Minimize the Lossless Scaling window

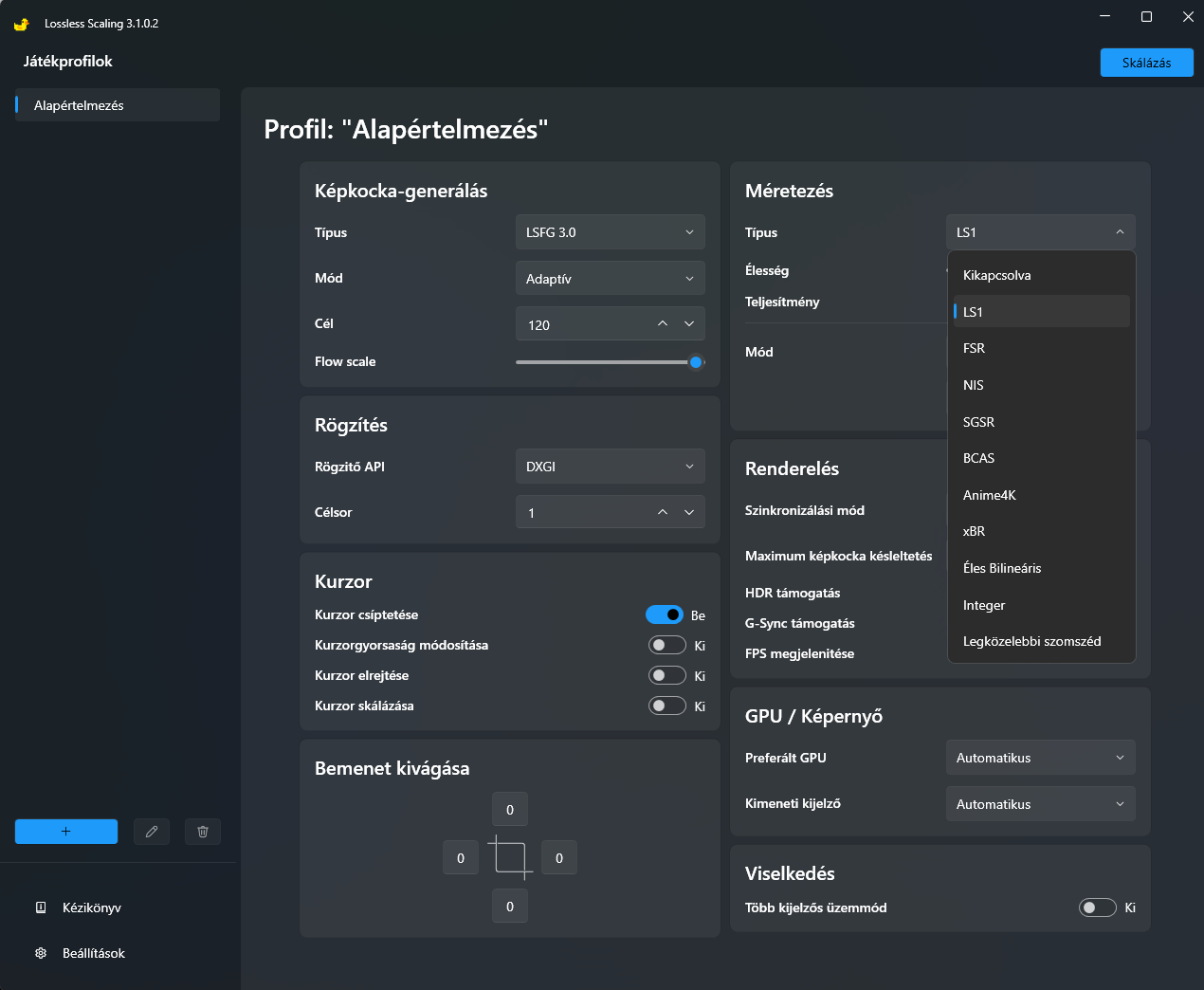[x=1105, y=16]
